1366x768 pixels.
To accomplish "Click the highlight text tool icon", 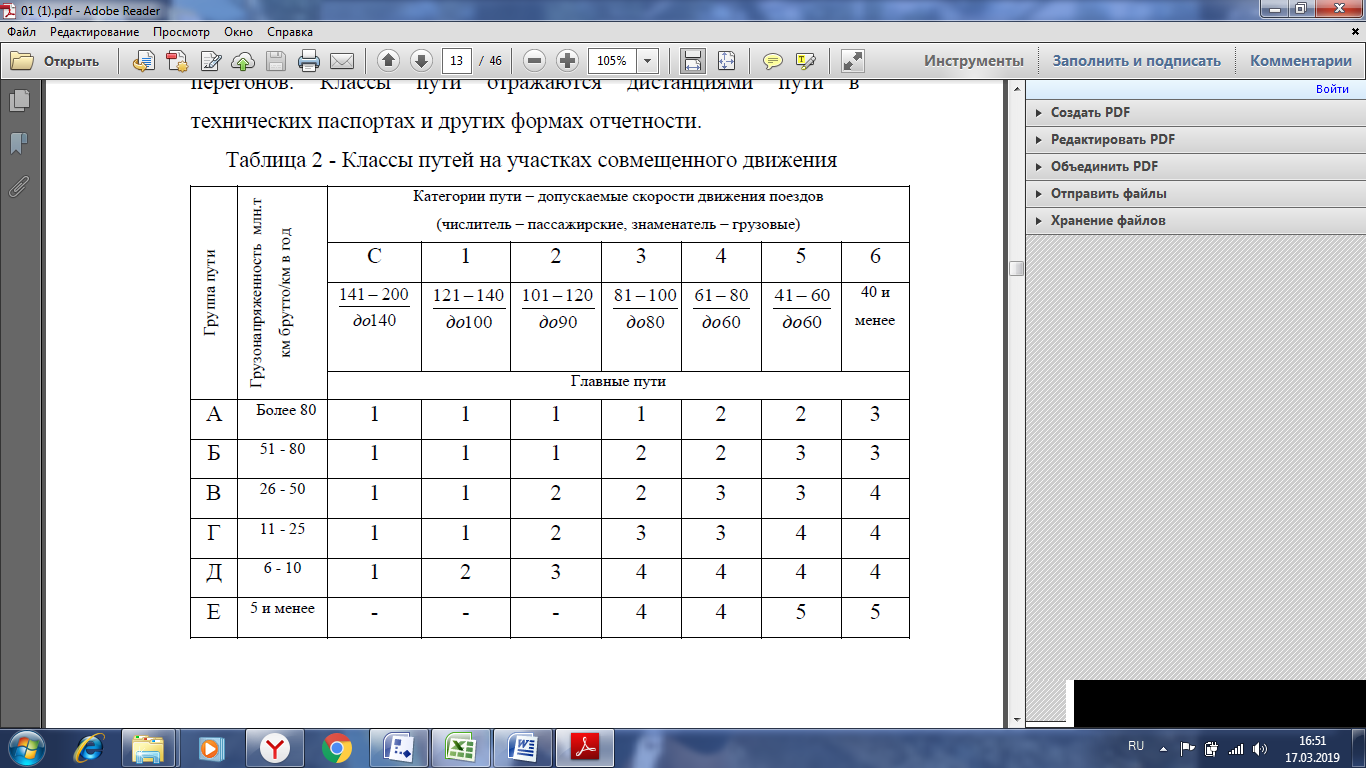I will pos(806,61).
